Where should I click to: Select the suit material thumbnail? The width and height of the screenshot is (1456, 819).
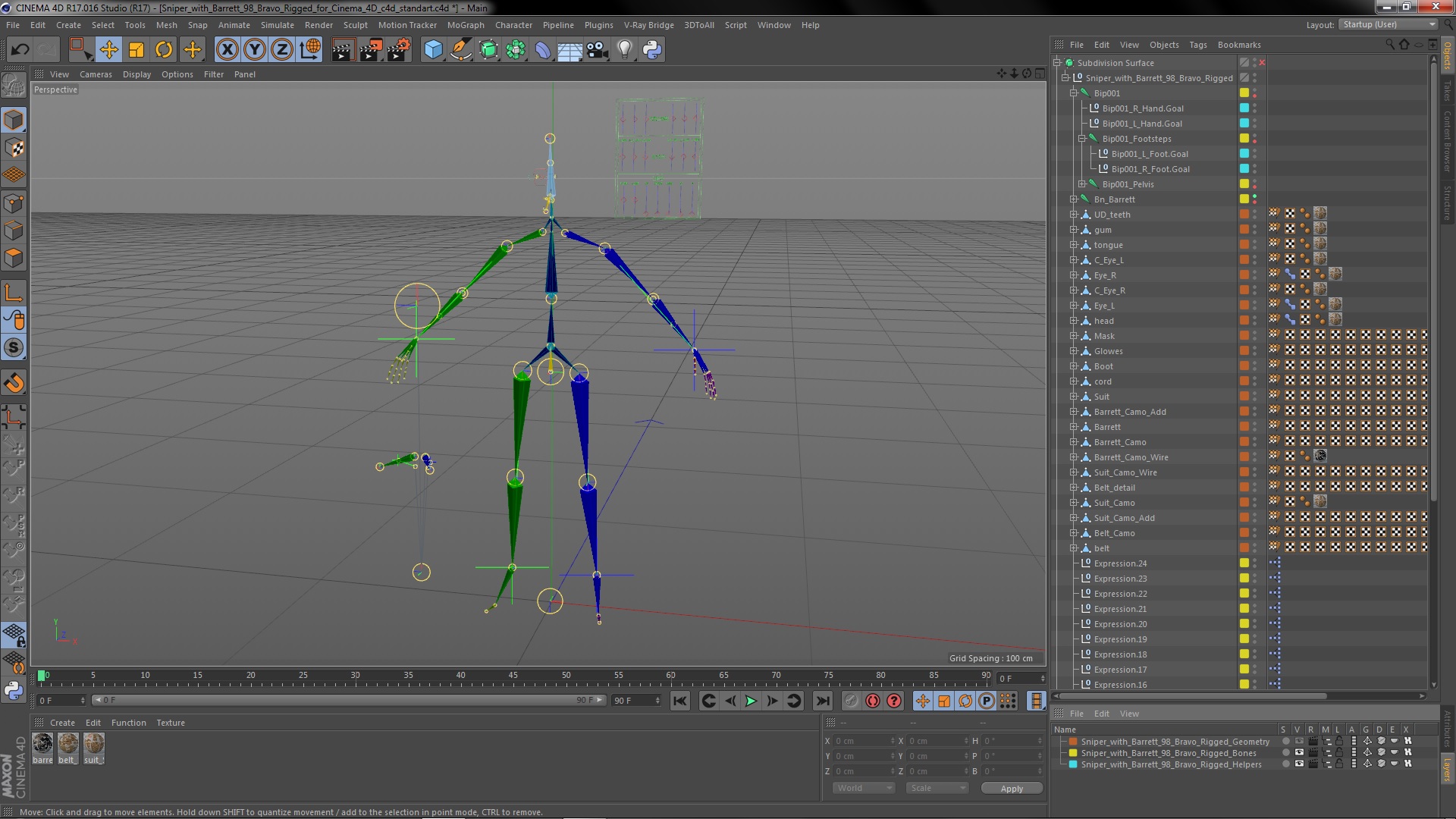(93, 744)
